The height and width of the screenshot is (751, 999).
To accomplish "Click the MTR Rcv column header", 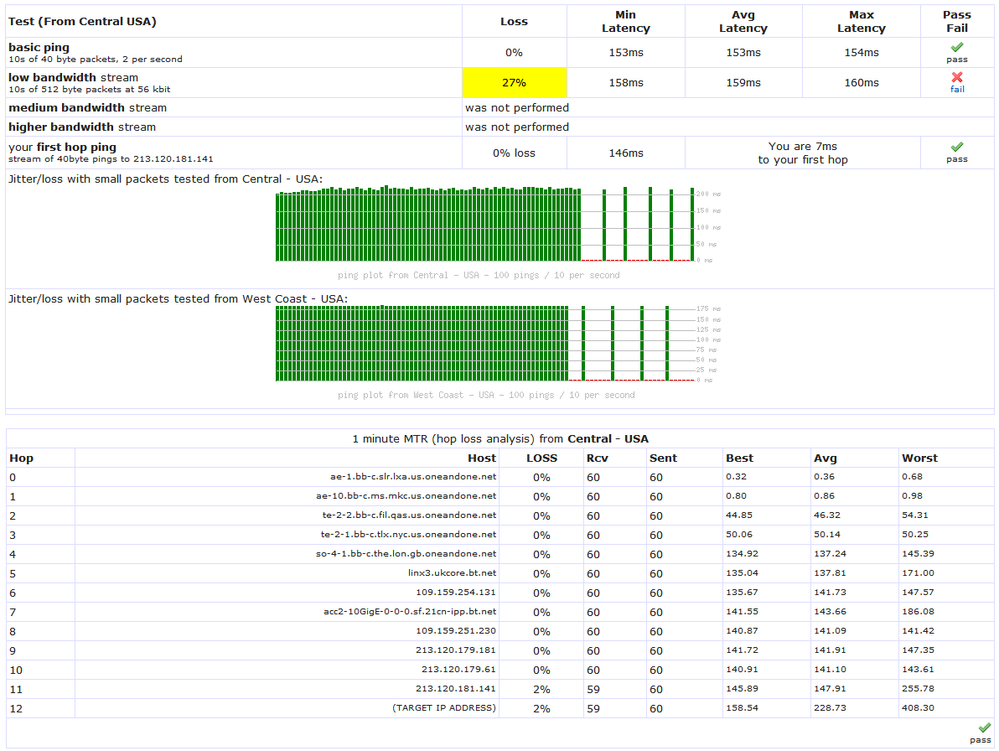I will click(598, 458).
